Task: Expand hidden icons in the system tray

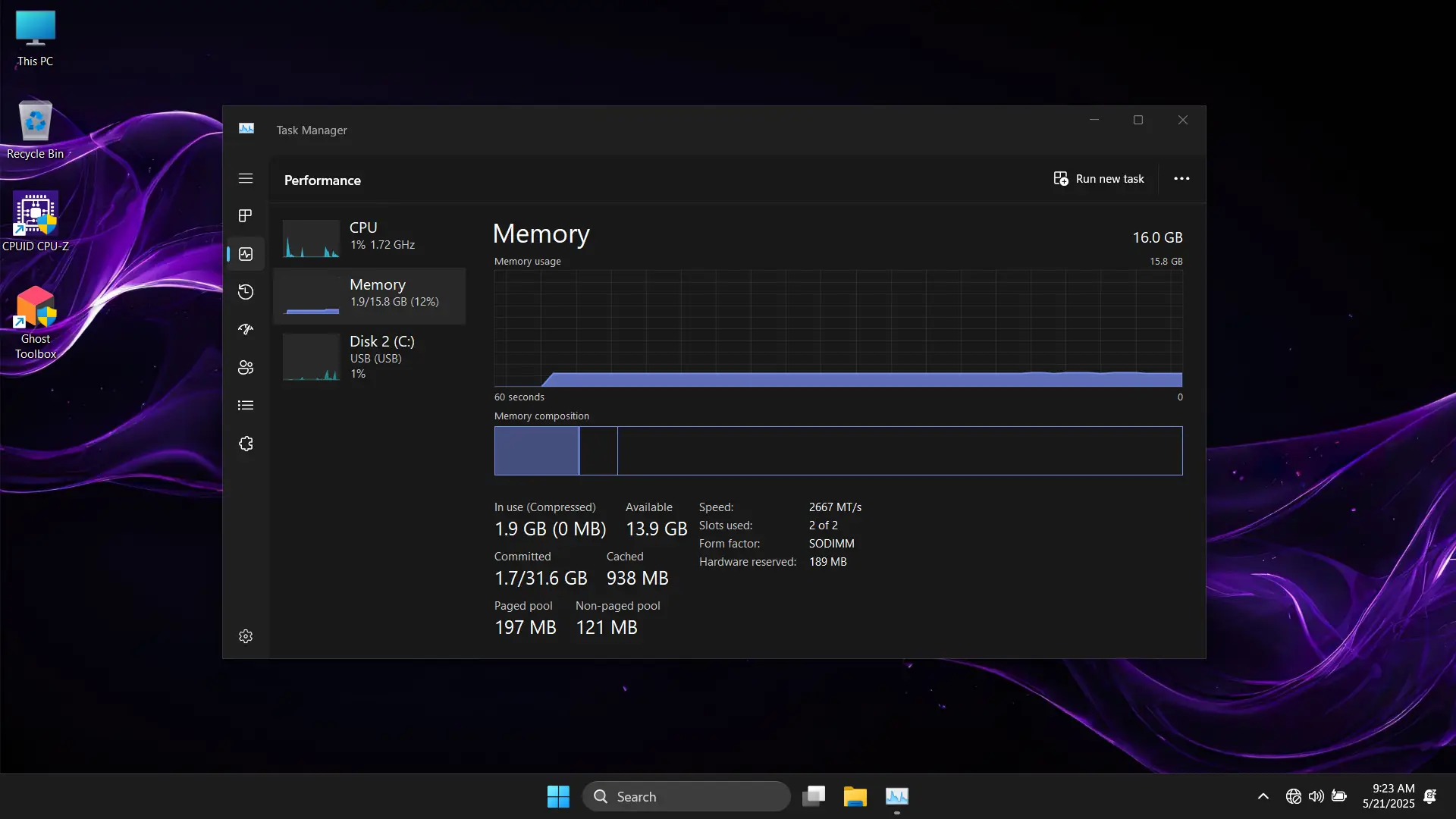Action: (1263, 796)
